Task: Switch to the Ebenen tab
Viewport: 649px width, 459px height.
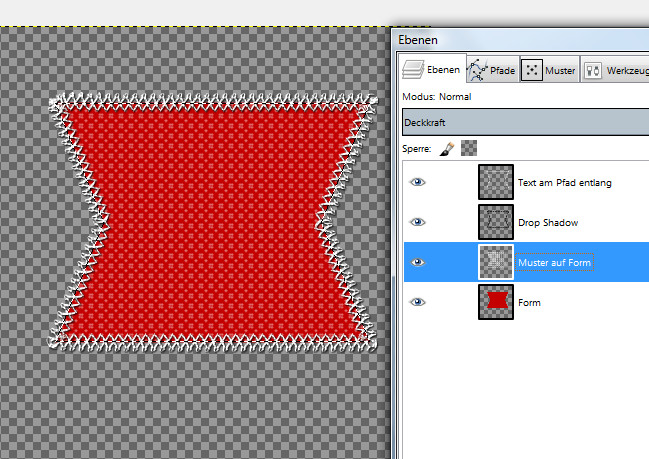Action: (430, 70)
